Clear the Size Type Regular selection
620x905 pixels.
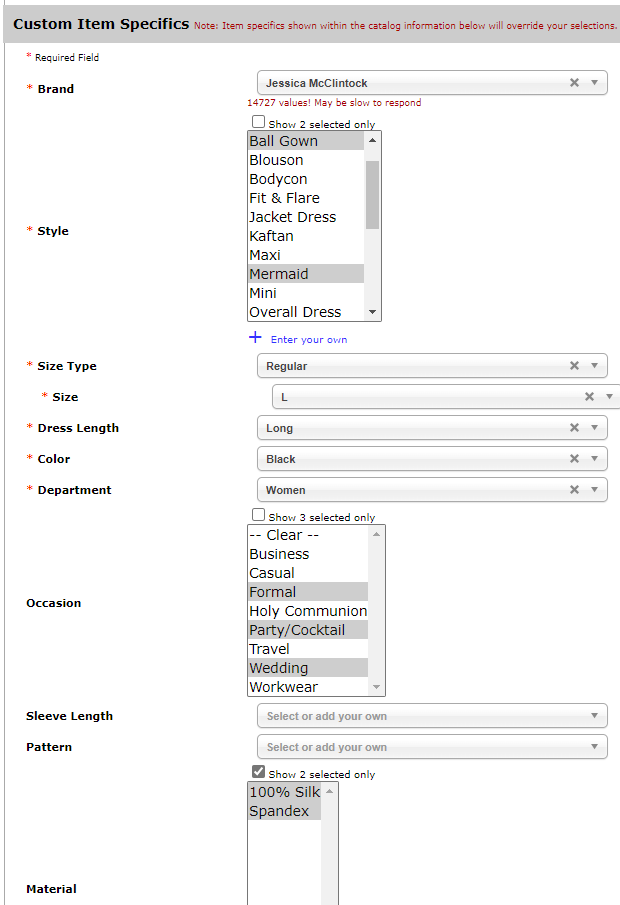coord(574,365)
